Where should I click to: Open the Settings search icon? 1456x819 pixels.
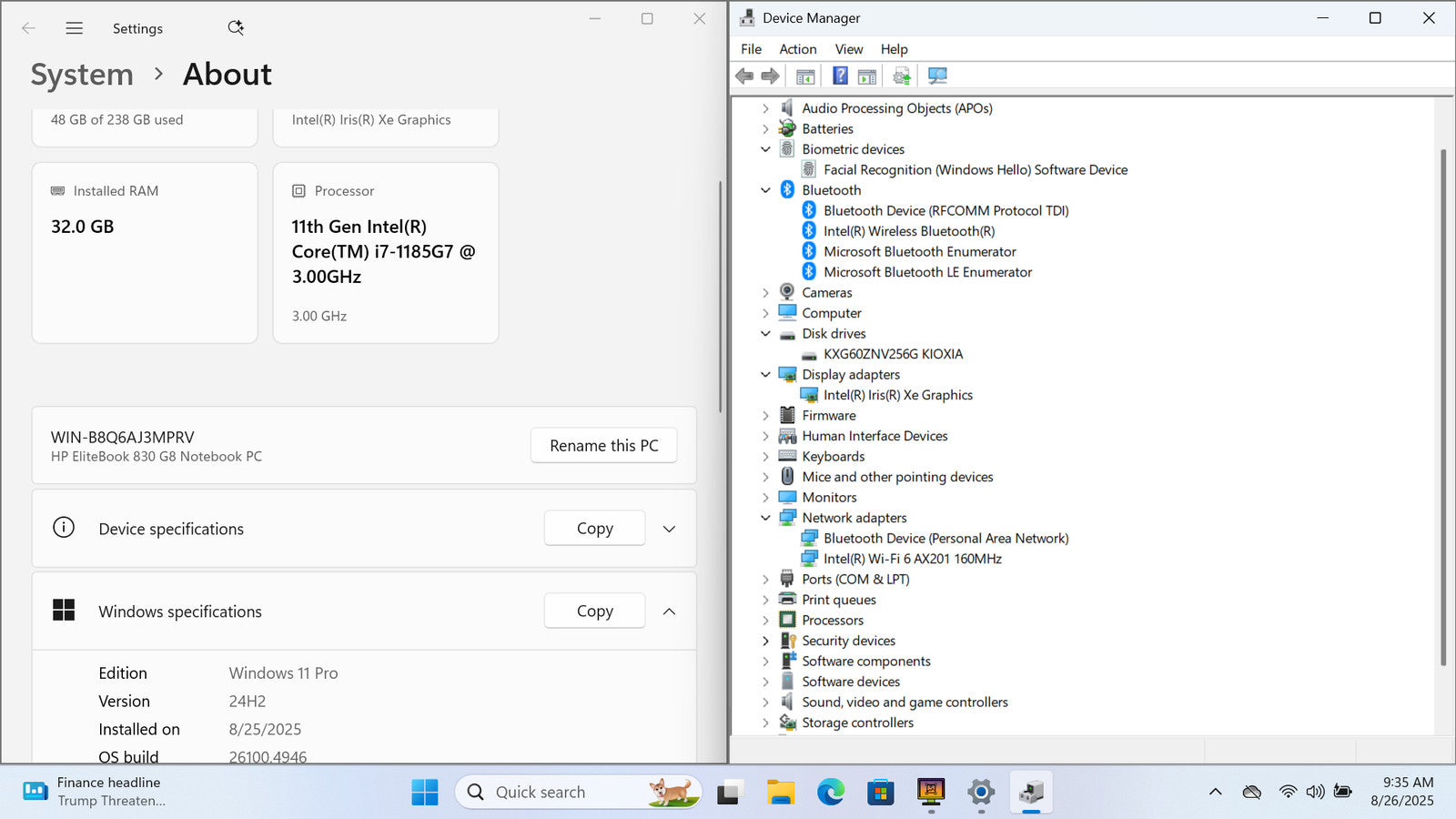click(x=236, y=28)
